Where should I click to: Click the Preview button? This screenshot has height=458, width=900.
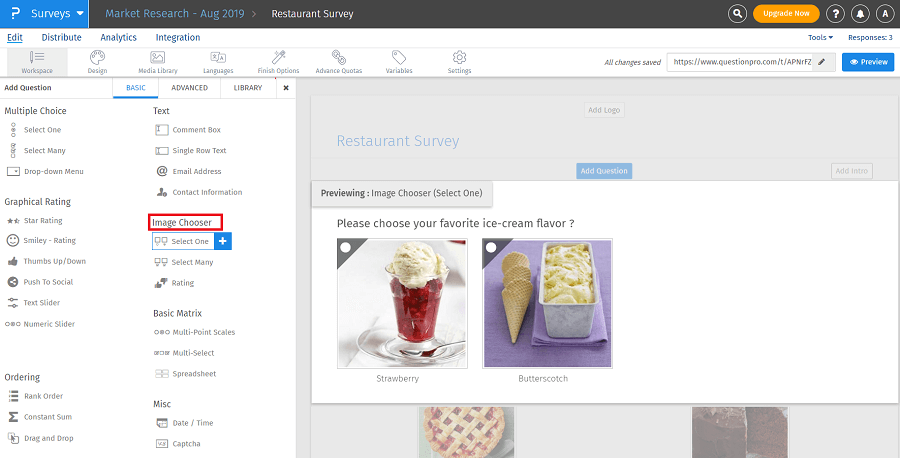click(867, 62)
